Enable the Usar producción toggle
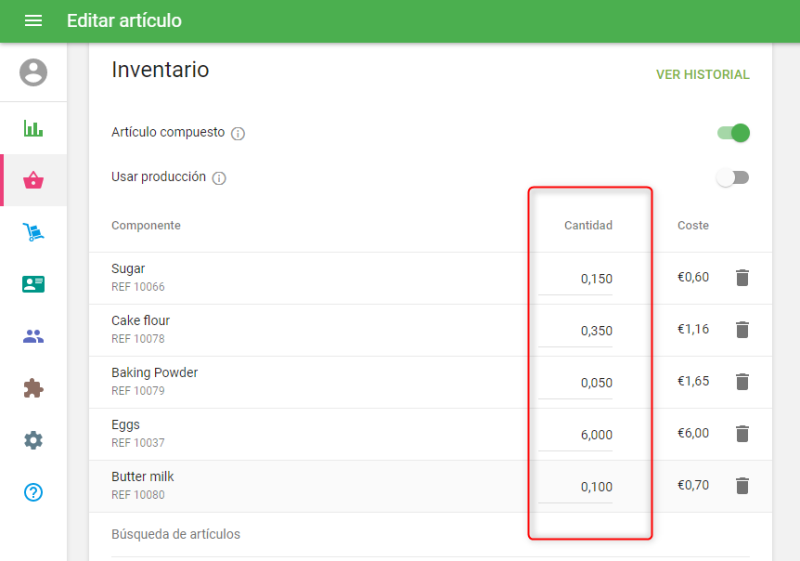 tap(733, 177)
